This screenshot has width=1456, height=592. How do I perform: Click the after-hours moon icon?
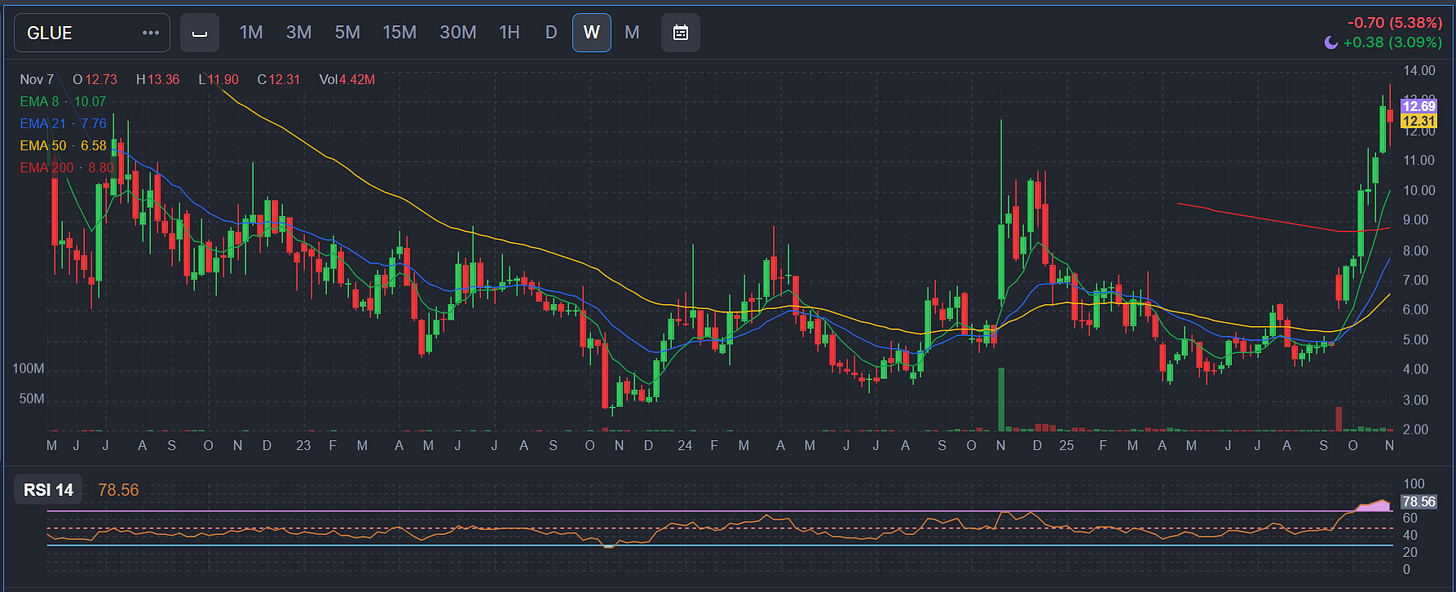(x=1330, y=41)
